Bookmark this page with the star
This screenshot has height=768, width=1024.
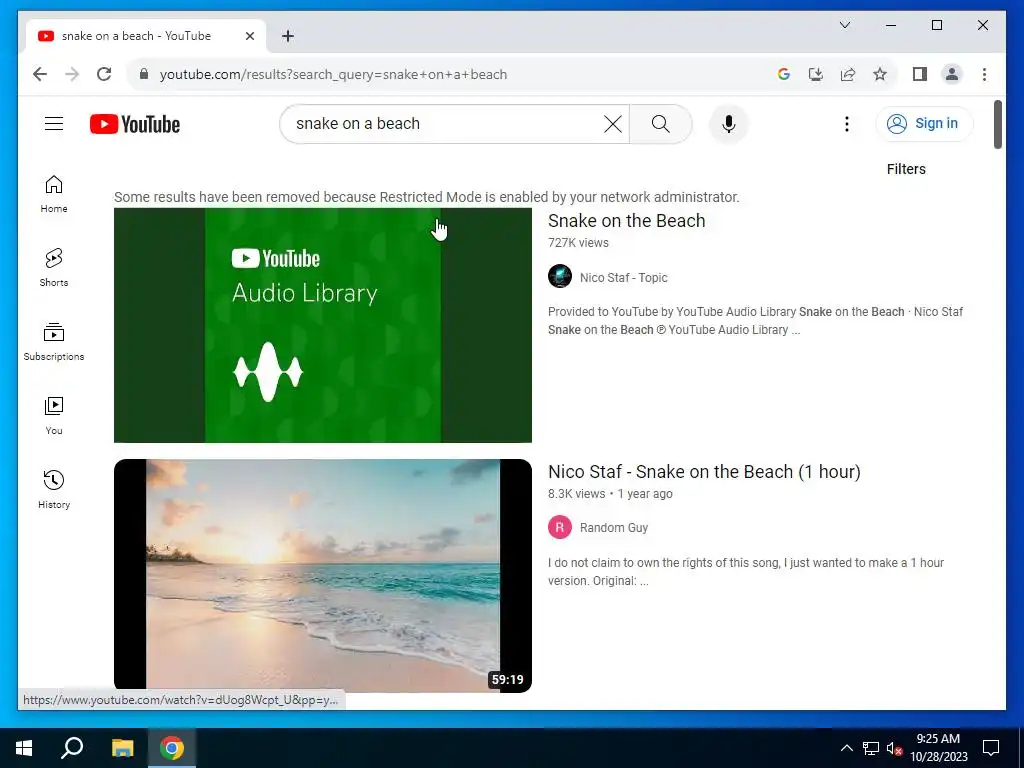click(x=880, y=74)
